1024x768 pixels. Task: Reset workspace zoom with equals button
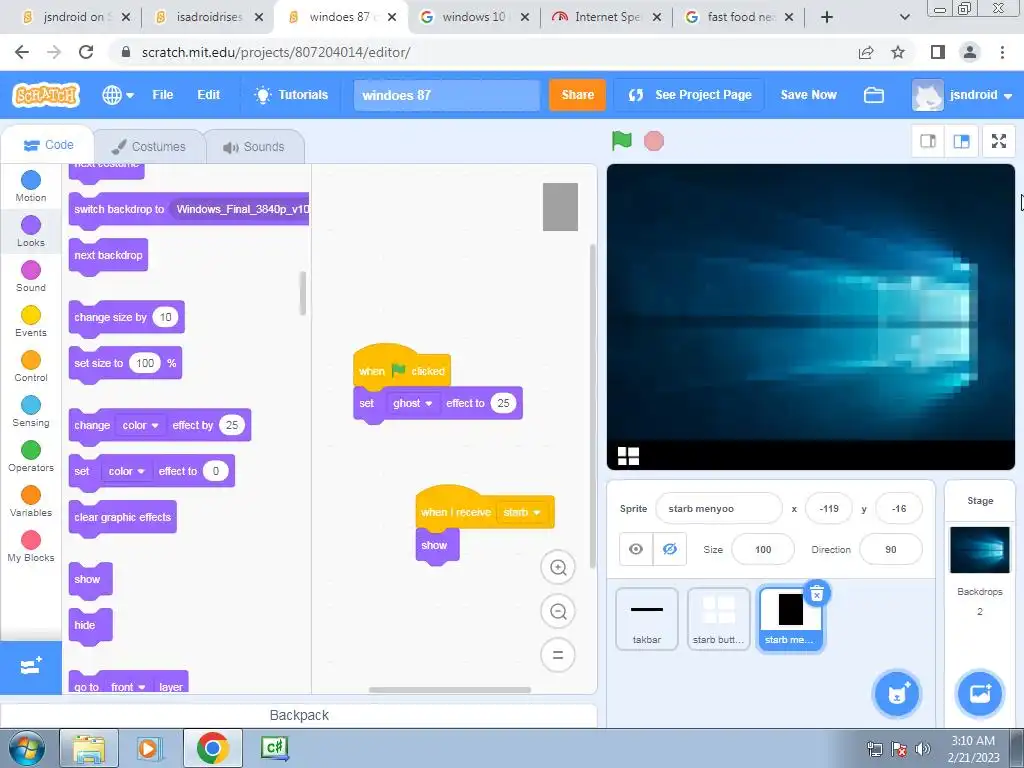point(558,654)
